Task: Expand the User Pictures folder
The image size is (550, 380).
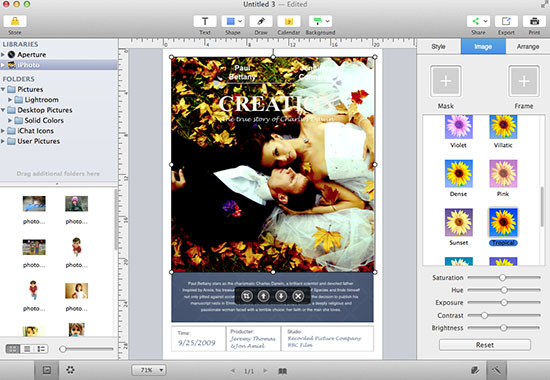Action: click(x=3, y=141)
